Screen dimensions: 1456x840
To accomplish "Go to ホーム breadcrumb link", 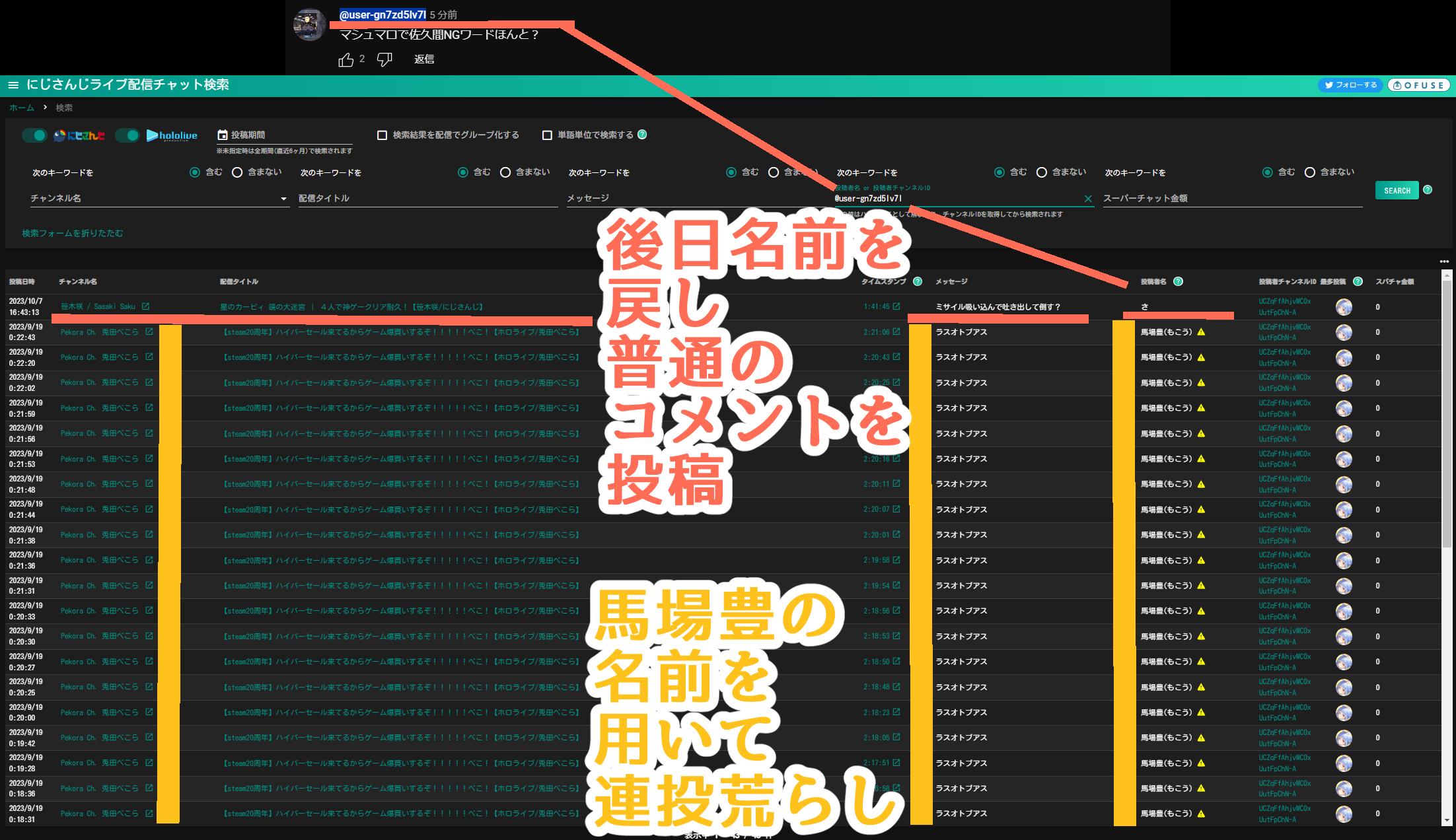I will pos(22,108).
